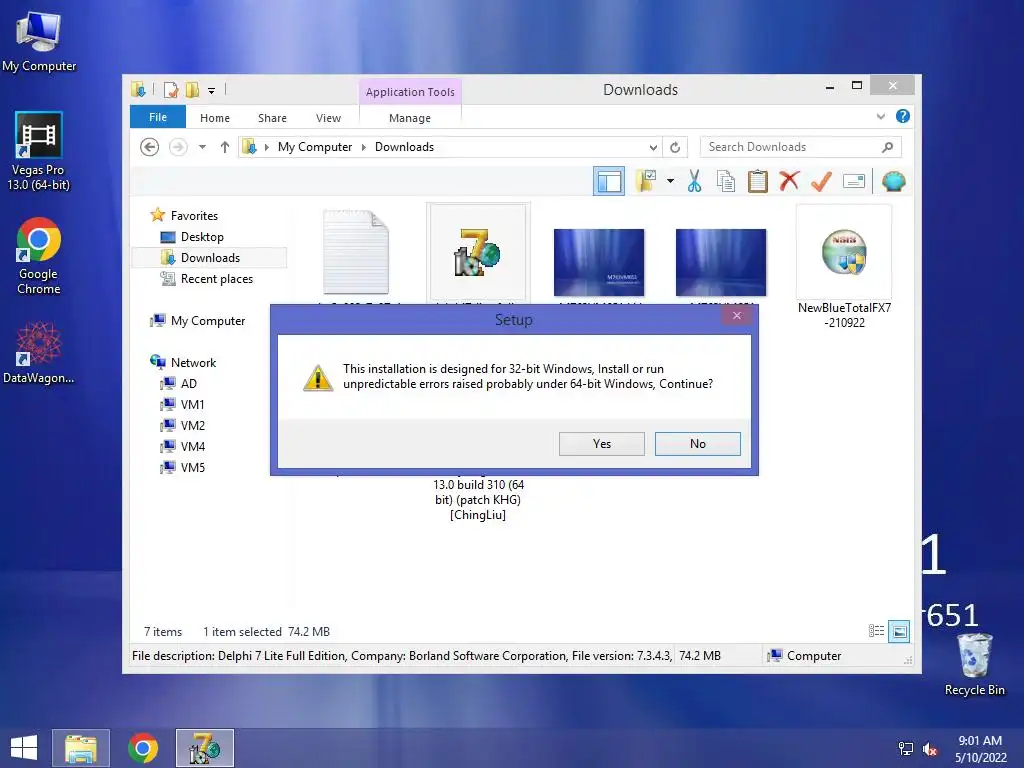
Task: Click the Rename toolbar icon
Action: click(854, 181)
